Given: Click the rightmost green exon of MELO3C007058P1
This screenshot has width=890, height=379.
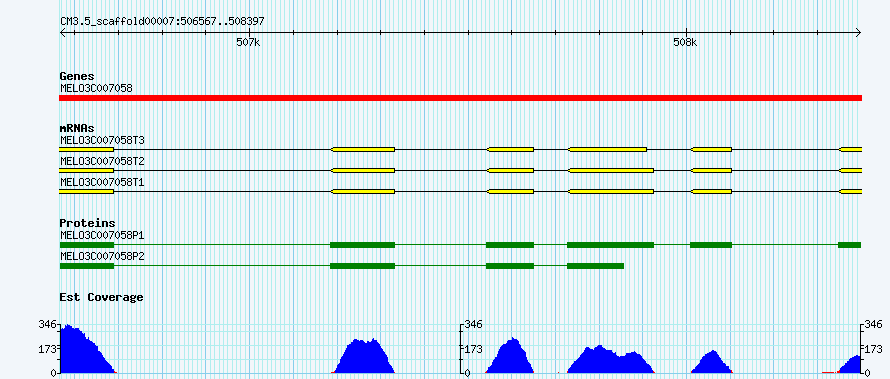Looking at the screenshot, I should coord(850,245).
